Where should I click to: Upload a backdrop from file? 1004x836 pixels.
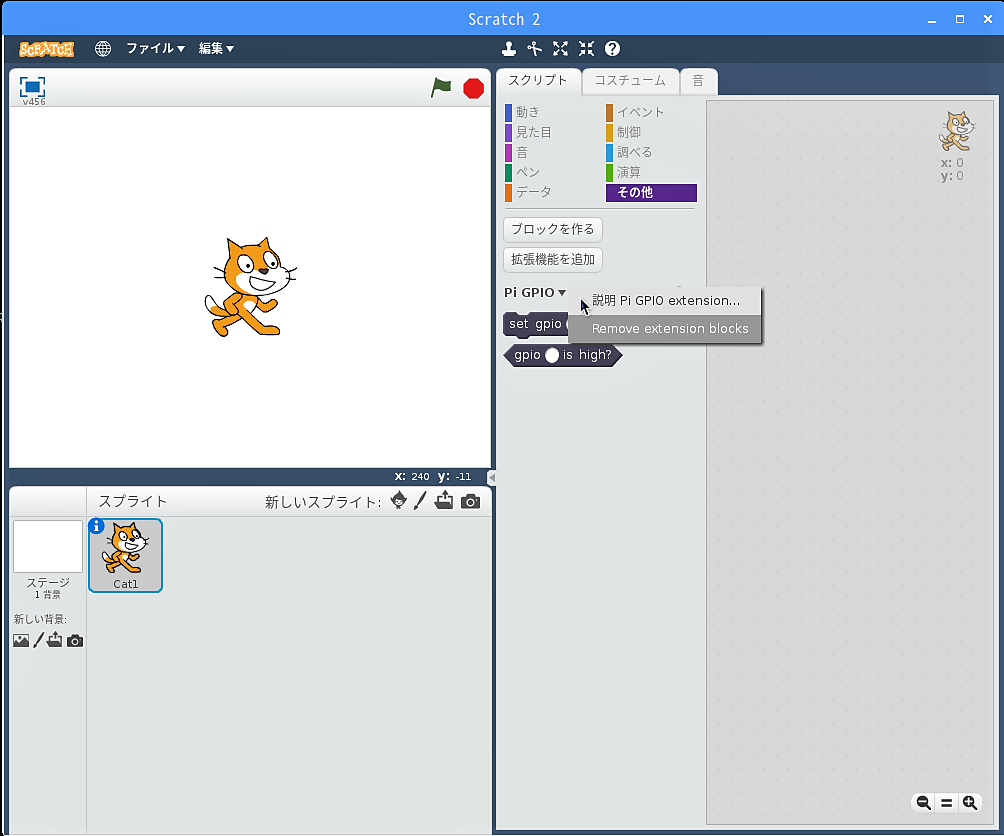click(x=55, y=640)
